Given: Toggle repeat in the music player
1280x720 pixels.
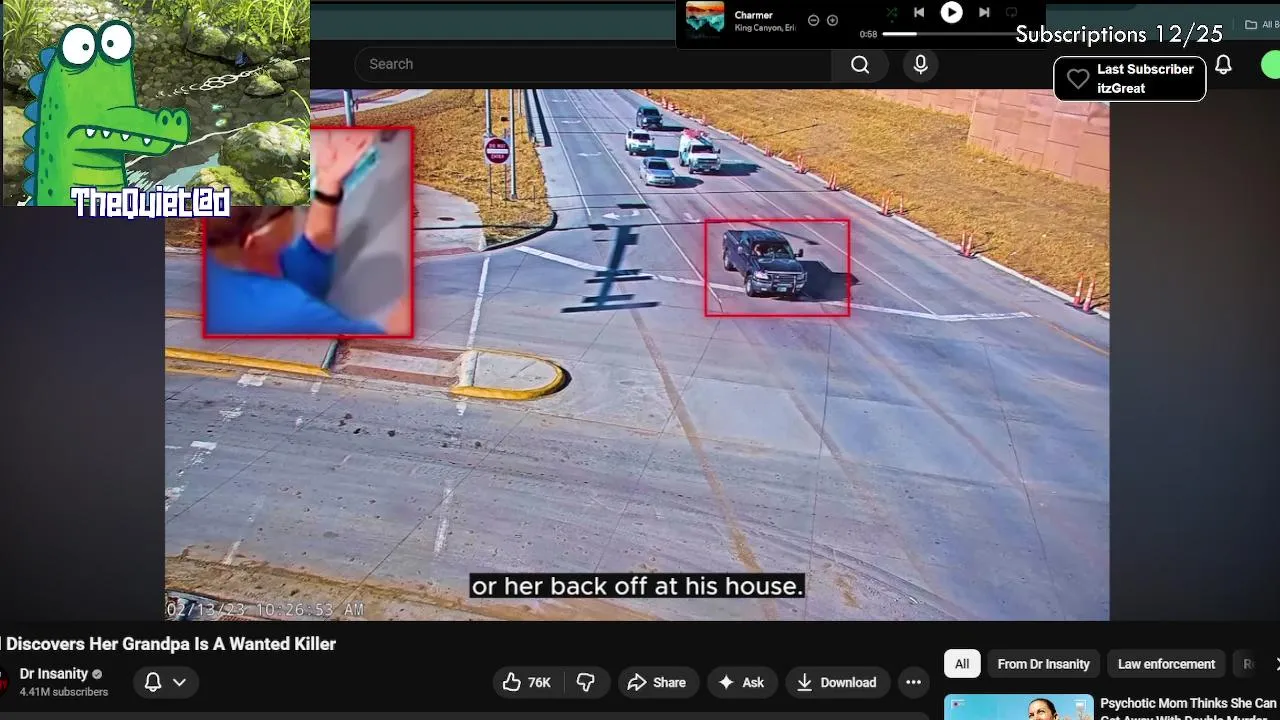Looking at the screenshot, I should (x=1011, y=12).
